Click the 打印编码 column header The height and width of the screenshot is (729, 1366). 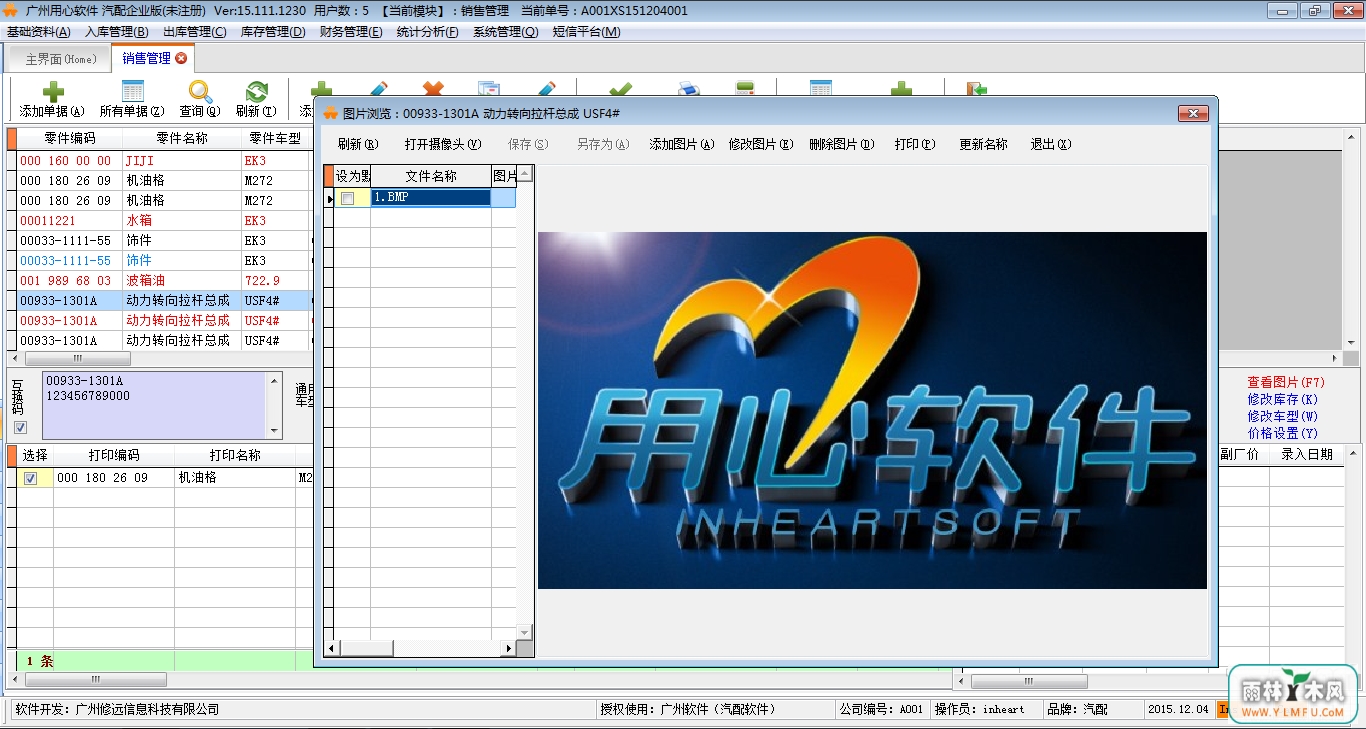point(114,455)
